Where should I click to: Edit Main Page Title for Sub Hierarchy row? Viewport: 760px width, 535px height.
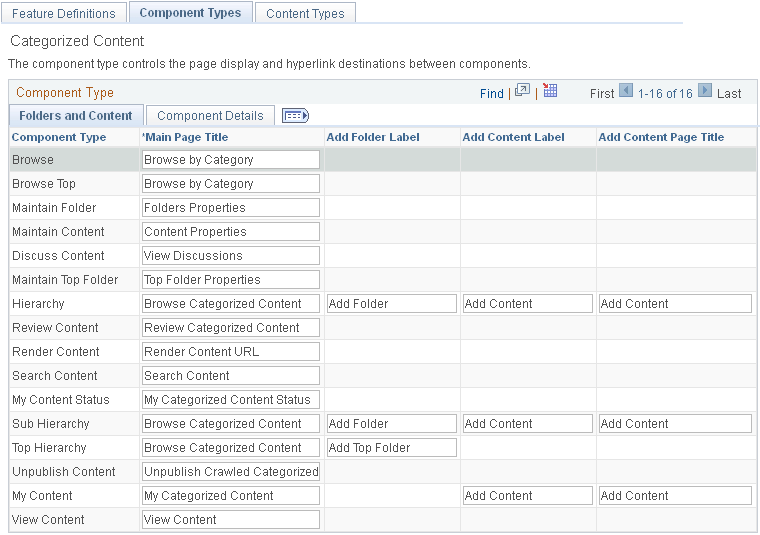231,424
